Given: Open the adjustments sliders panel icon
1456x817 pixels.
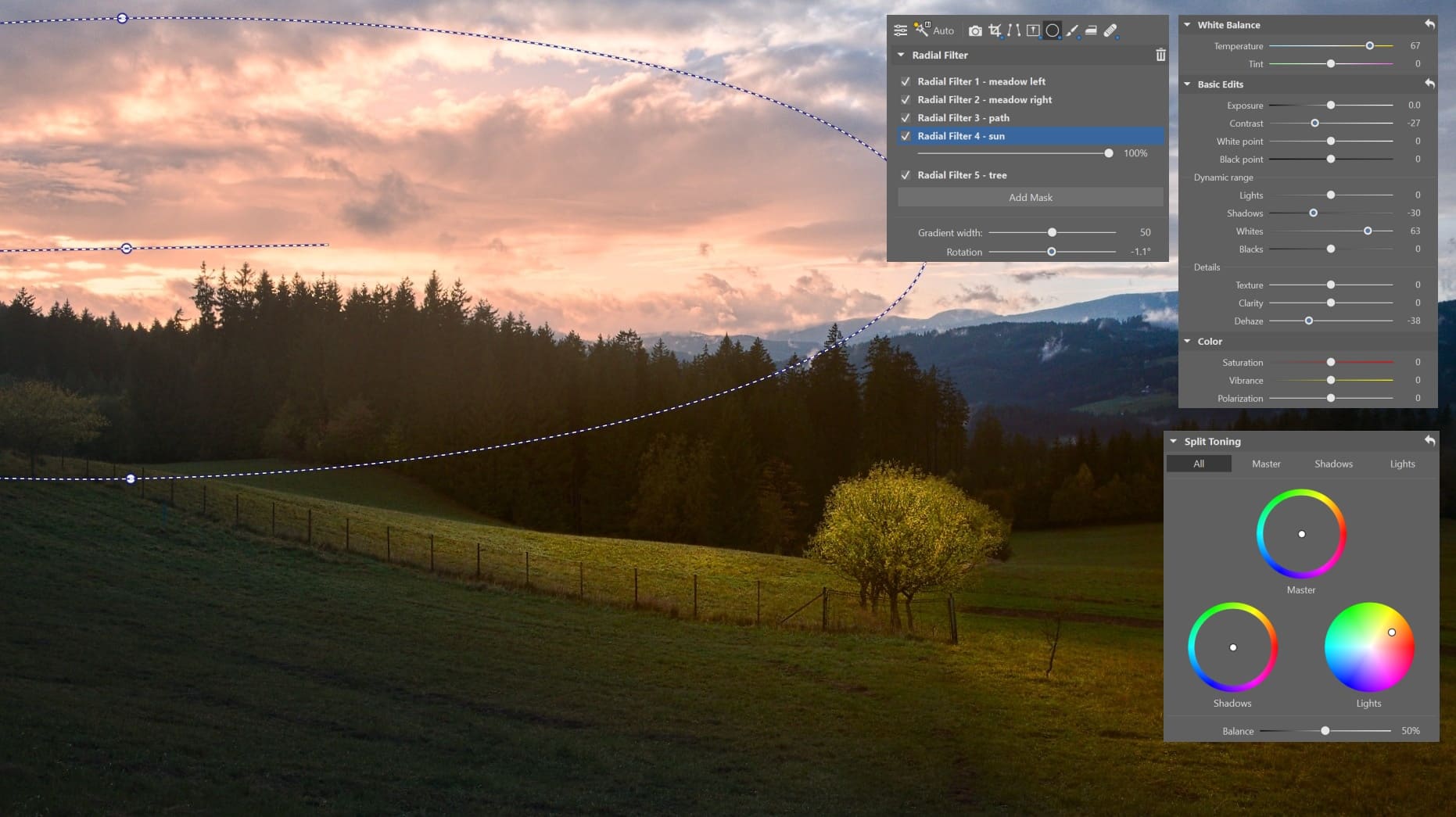Looking at the screenshot, I should pyautogui.click(x=901, y=30).
